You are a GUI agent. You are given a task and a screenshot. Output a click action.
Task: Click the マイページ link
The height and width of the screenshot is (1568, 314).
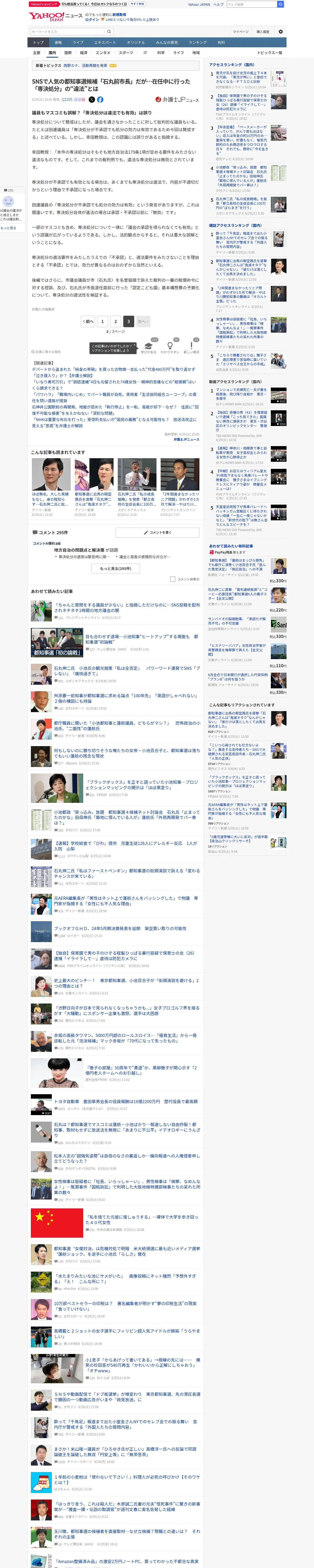[240, 32]
